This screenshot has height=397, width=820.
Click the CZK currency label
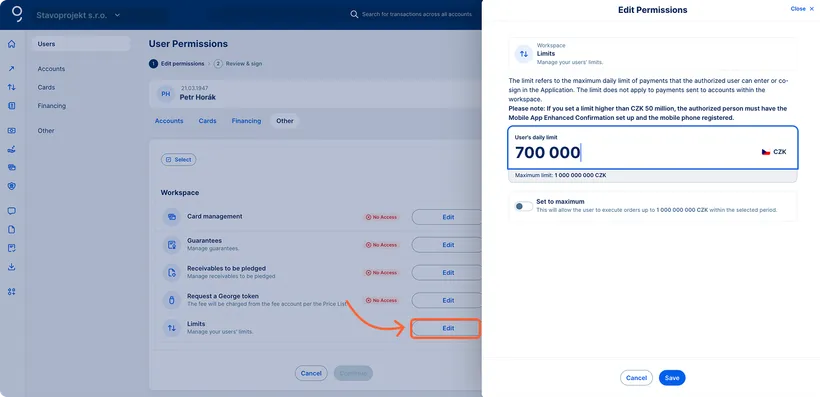[x=780, y=152]
